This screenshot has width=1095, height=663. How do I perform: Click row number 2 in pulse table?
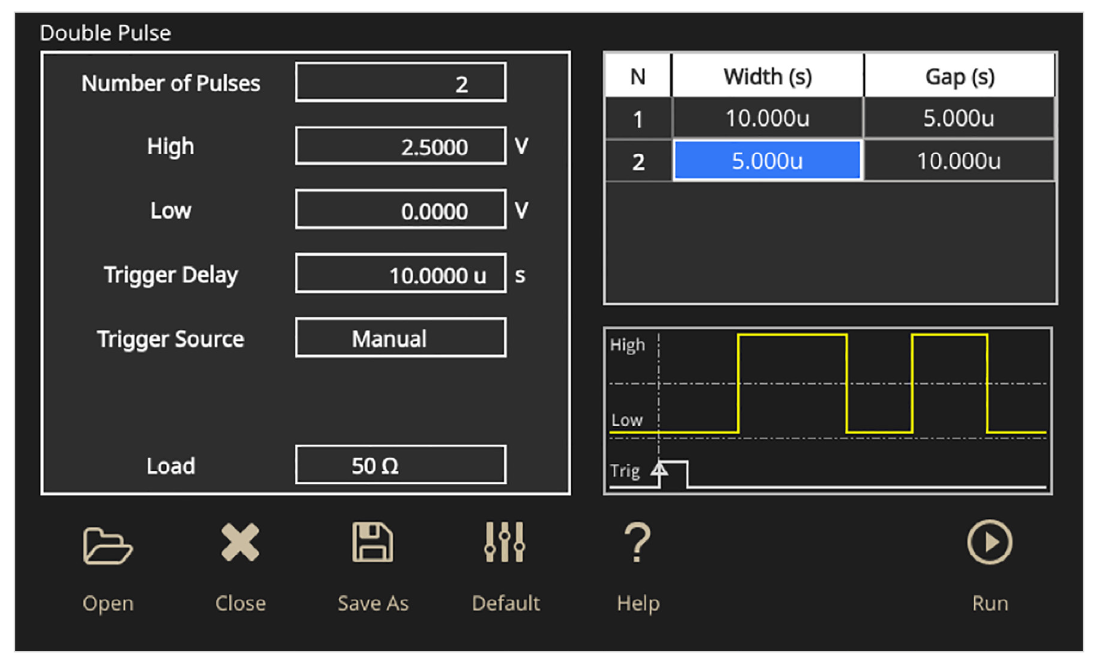[638, 161]
